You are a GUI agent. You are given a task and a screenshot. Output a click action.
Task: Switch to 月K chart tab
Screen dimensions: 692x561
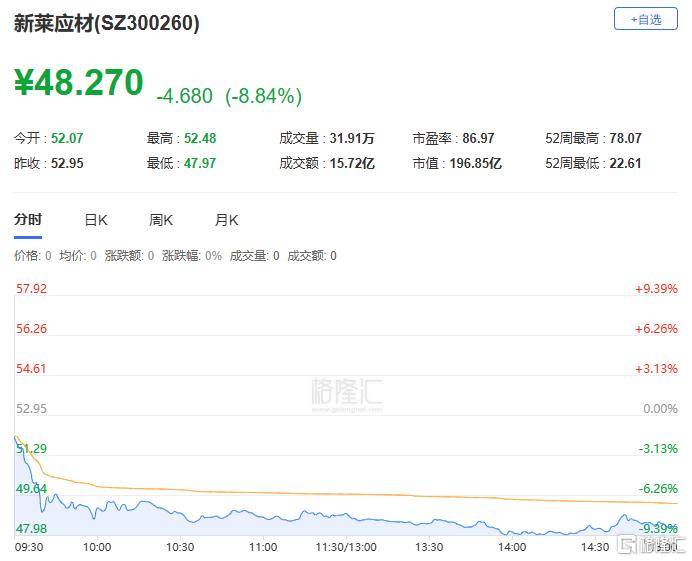(x=226, y=220)
